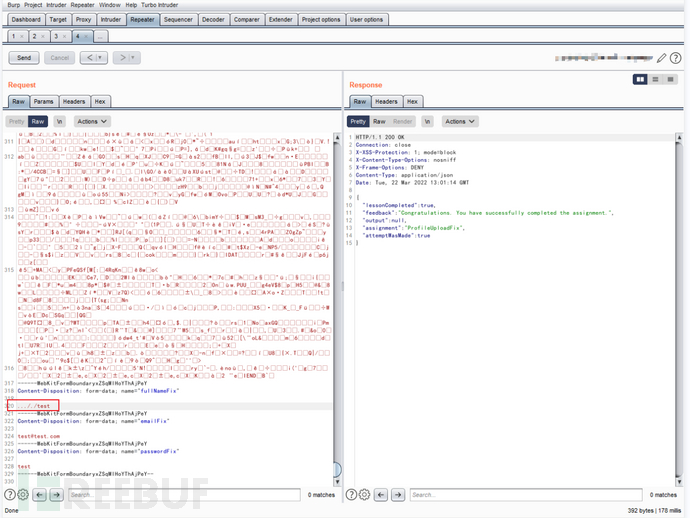Open Request Hex tab
690x518 pixels.
100,101
